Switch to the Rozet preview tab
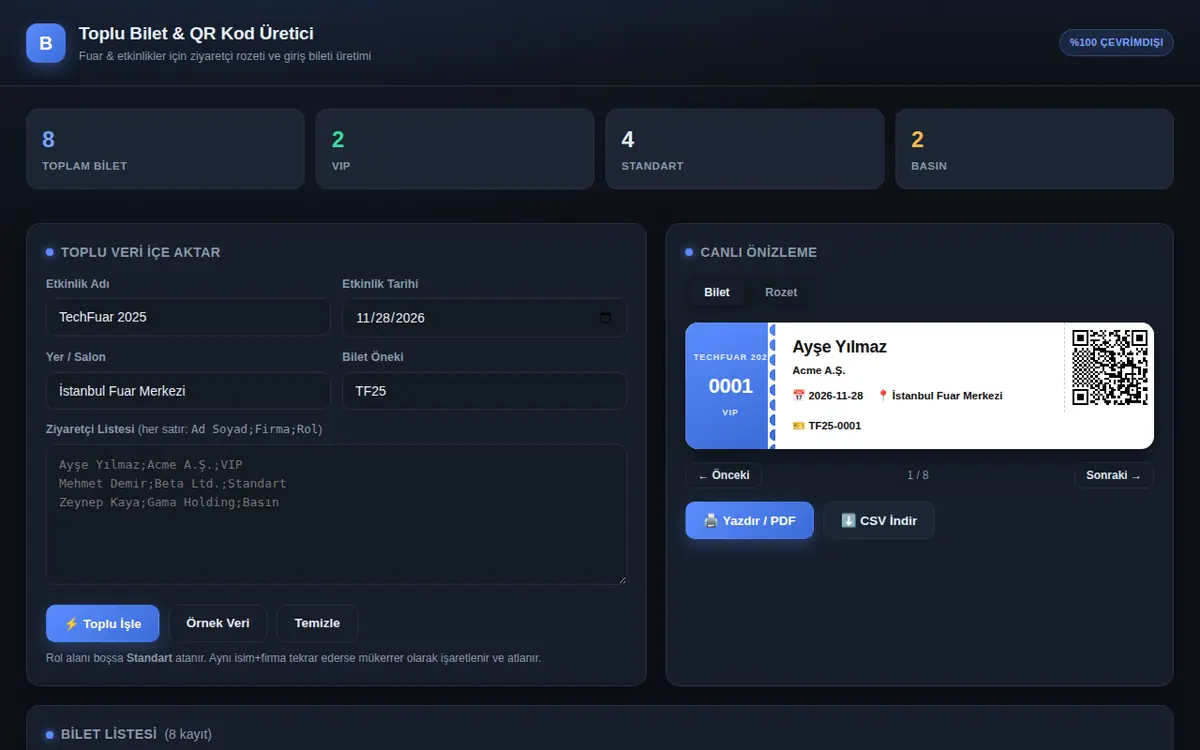Screen dimensions: 1200x750 coord(781,292)
